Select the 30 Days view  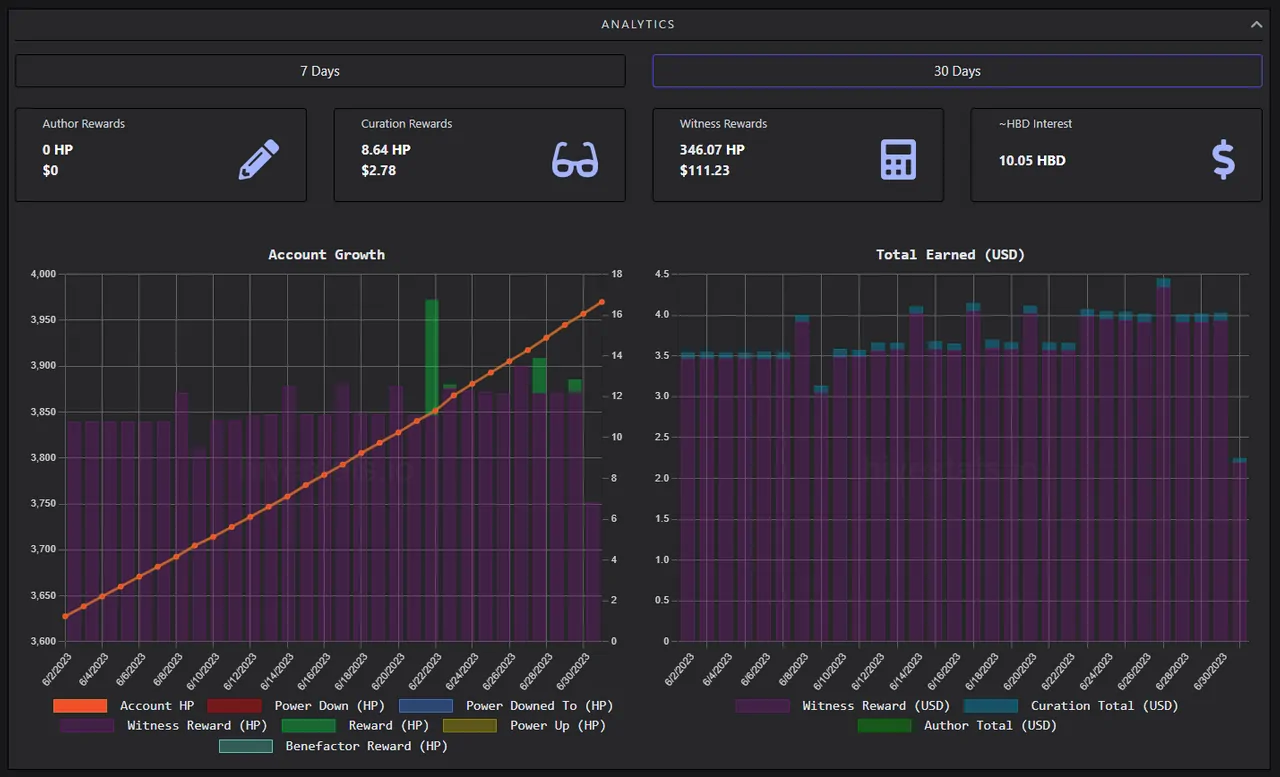(957, 71)
